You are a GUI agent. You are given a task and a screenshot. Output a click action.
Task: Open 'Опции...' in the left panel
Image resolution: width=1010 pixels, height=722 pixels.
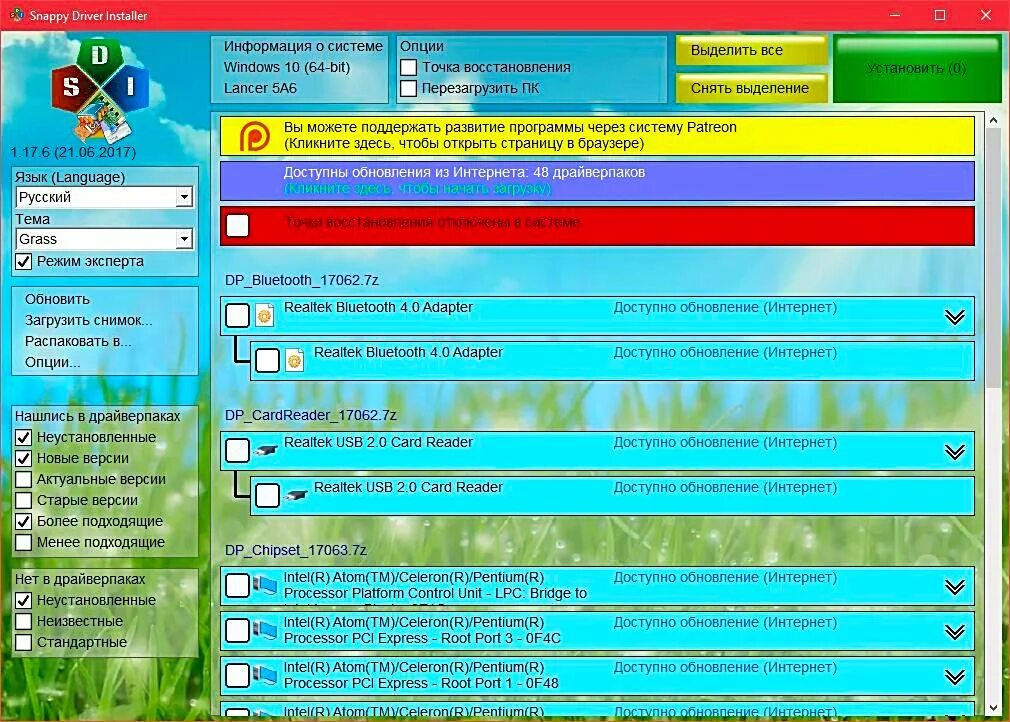point(52,363)
